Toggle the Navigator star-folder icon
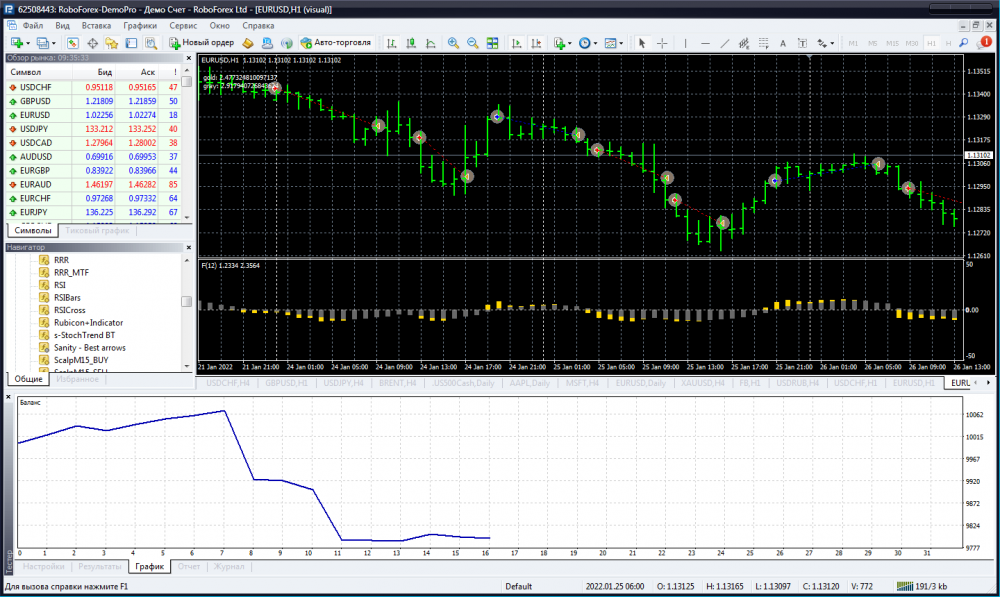The image size is (1000, 597). 112,43
